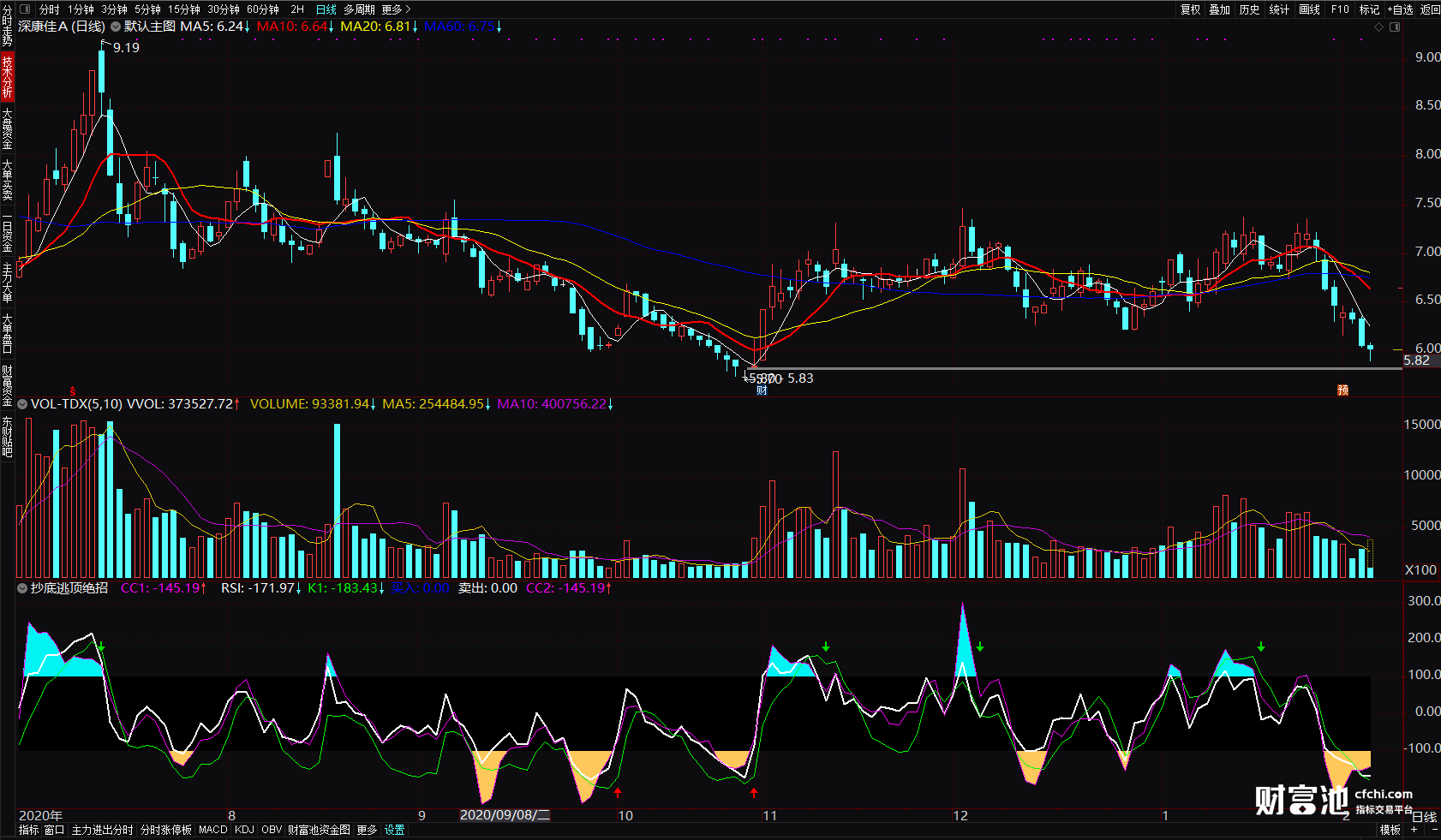Click the 预 forecast marker icon
This screenshot has height=840, width=1441.
1343,390
